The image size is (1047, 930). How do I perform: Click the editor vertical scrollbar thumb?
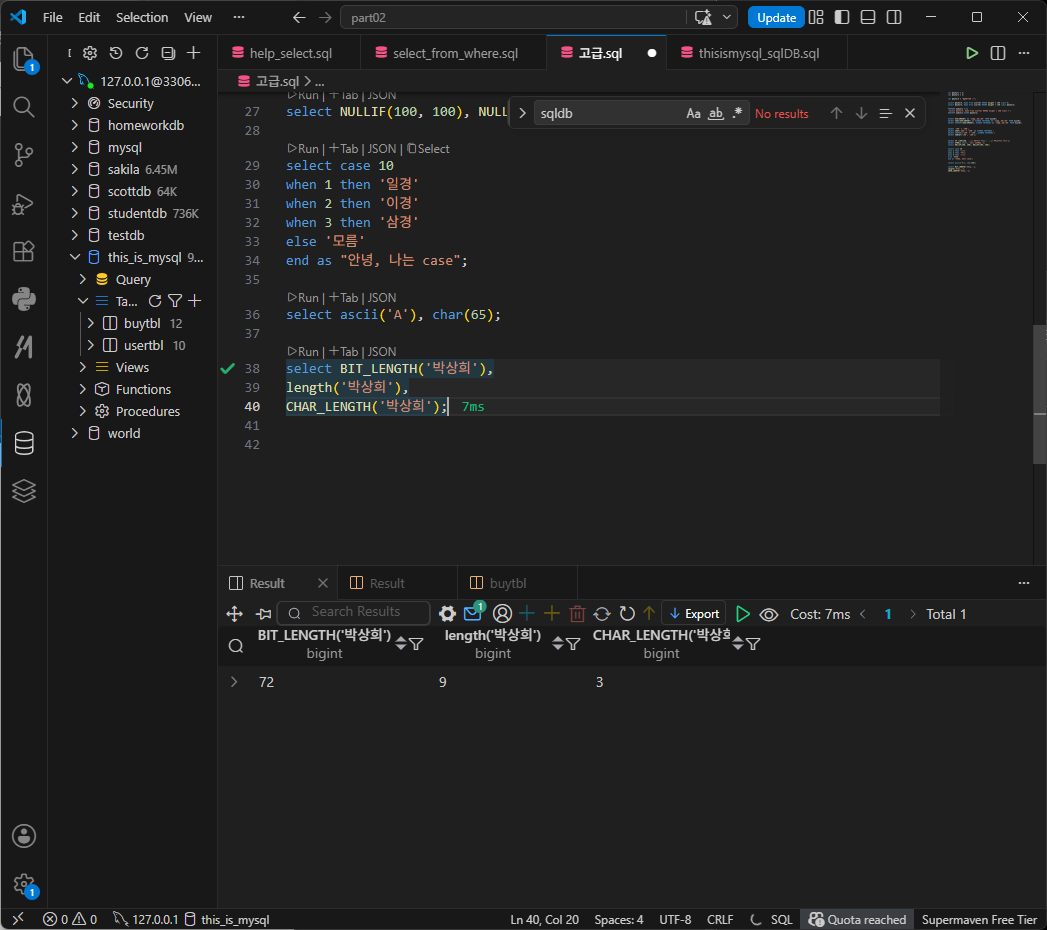point(1039,394)
